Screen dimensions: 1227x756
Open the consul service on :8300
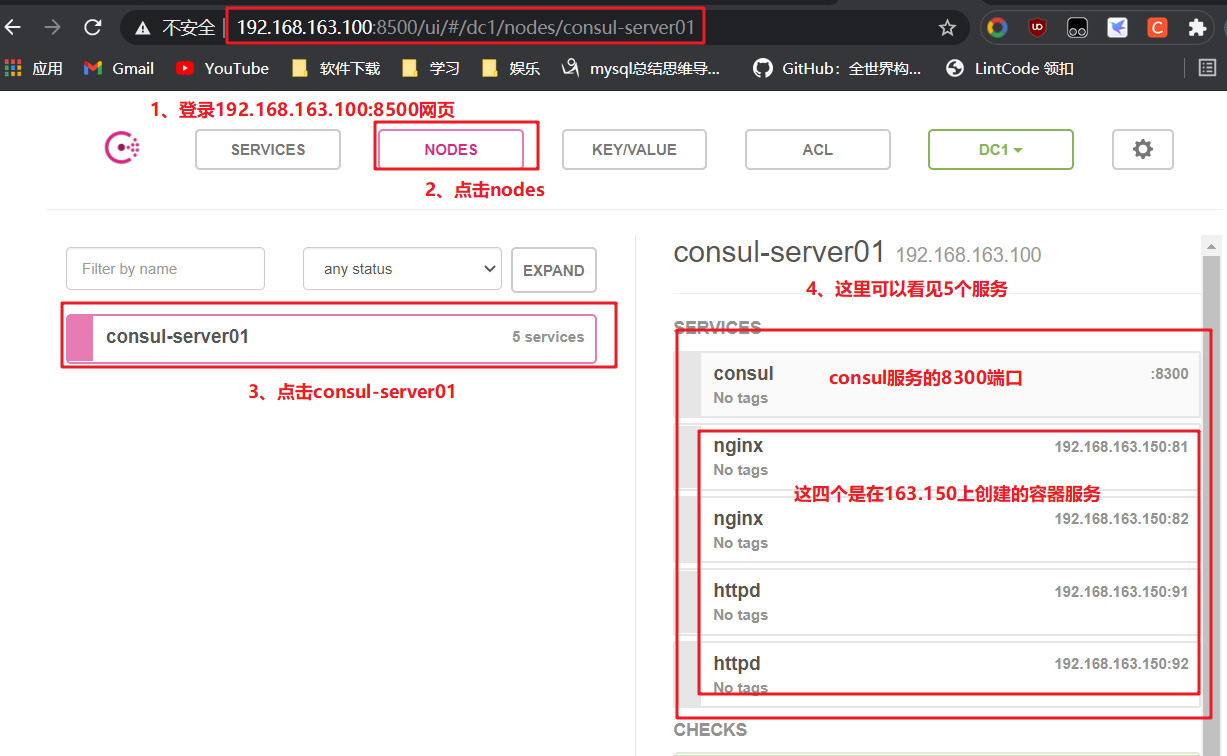coord(939,384)
